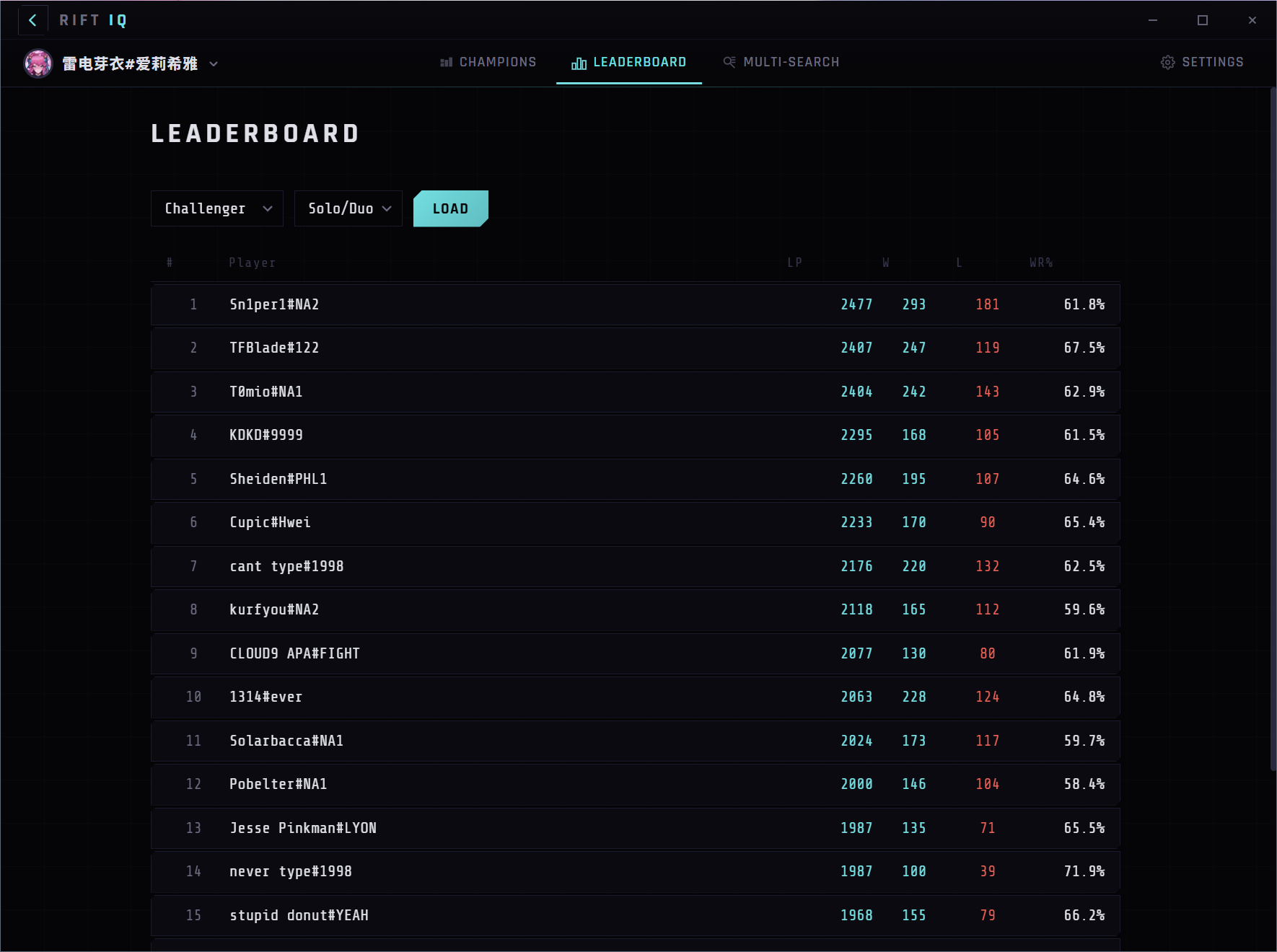Sort by the W column header
The width and height of the screenshot is (1277, 952).
tap(885, 263)
